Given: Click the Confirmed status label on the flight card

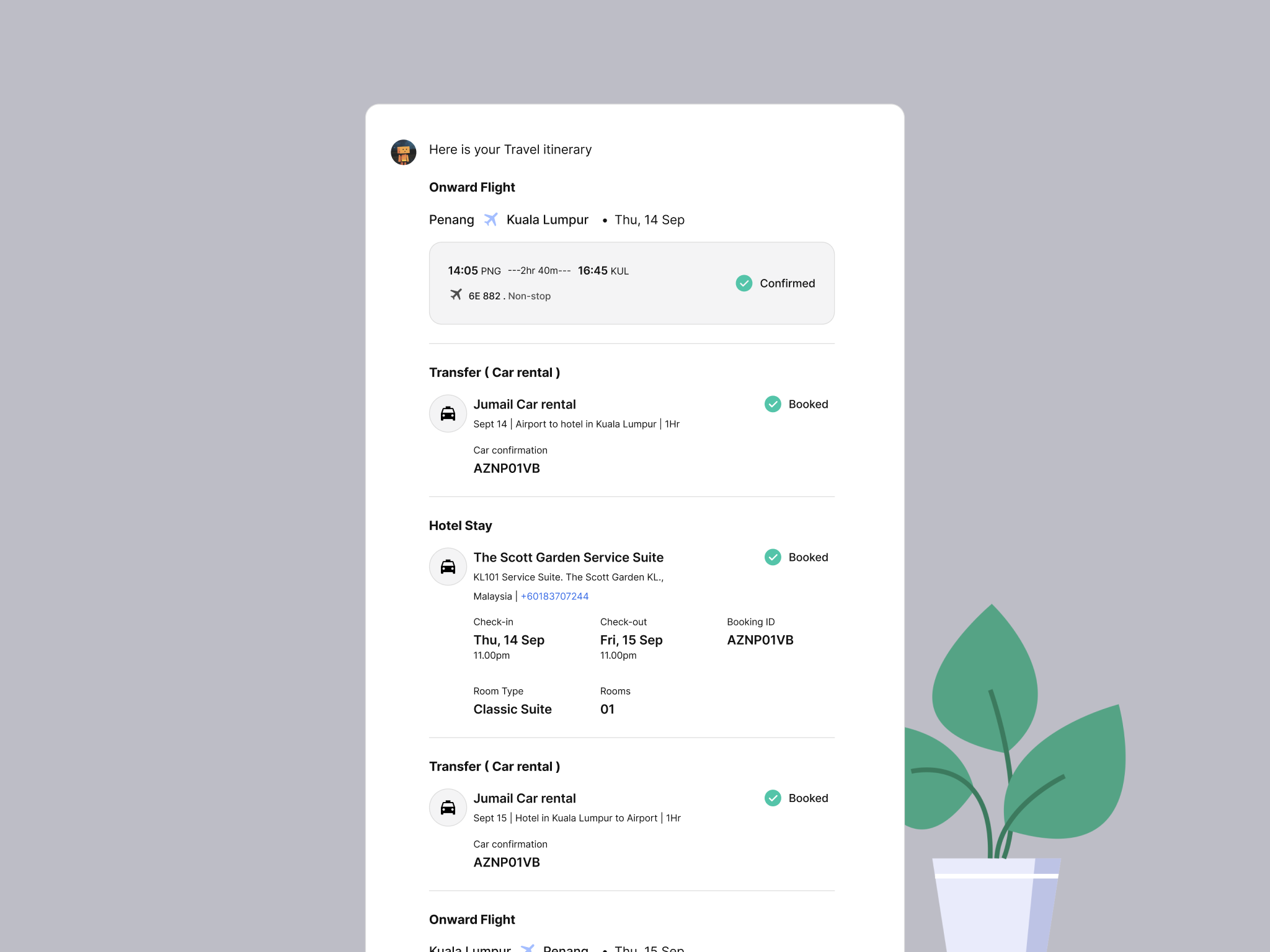Looking at the screenshot, I should pos(787,283).
